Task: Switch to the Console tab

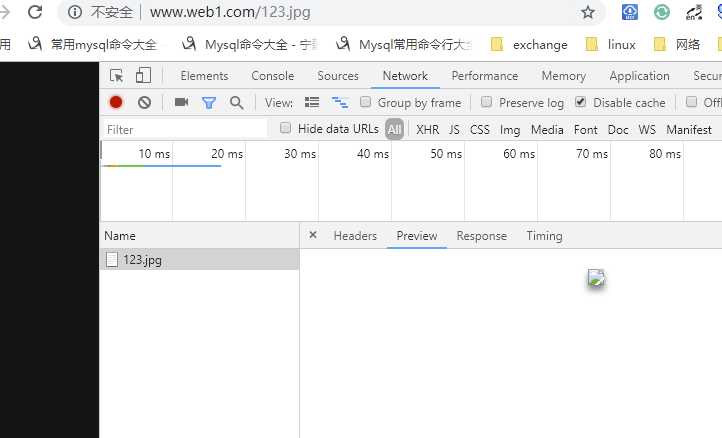Action: tap(273, 76)
